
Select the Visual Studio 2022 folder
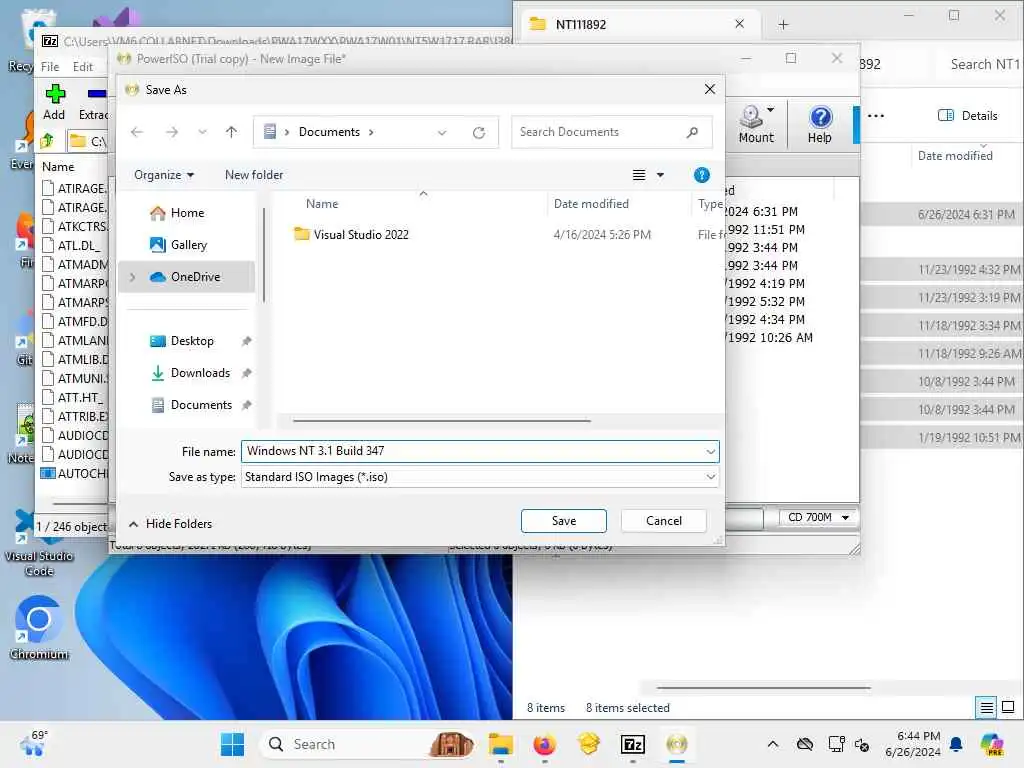(x=360, y=234)
